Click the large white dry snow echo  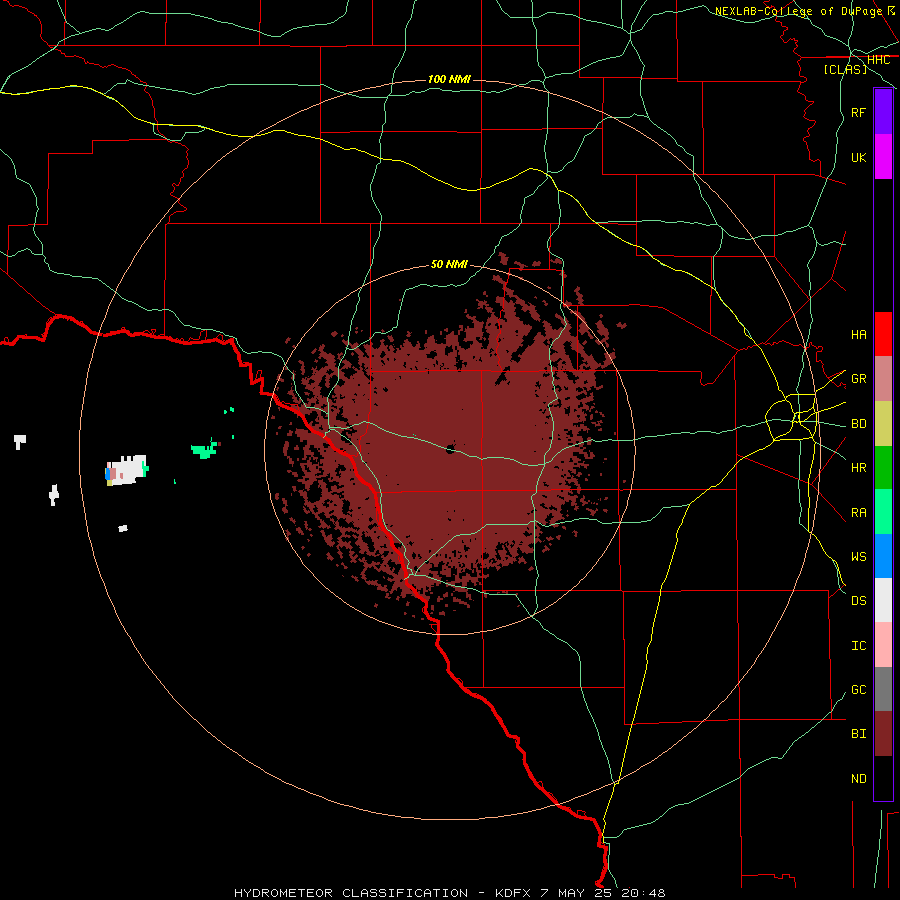click(127, 470)
